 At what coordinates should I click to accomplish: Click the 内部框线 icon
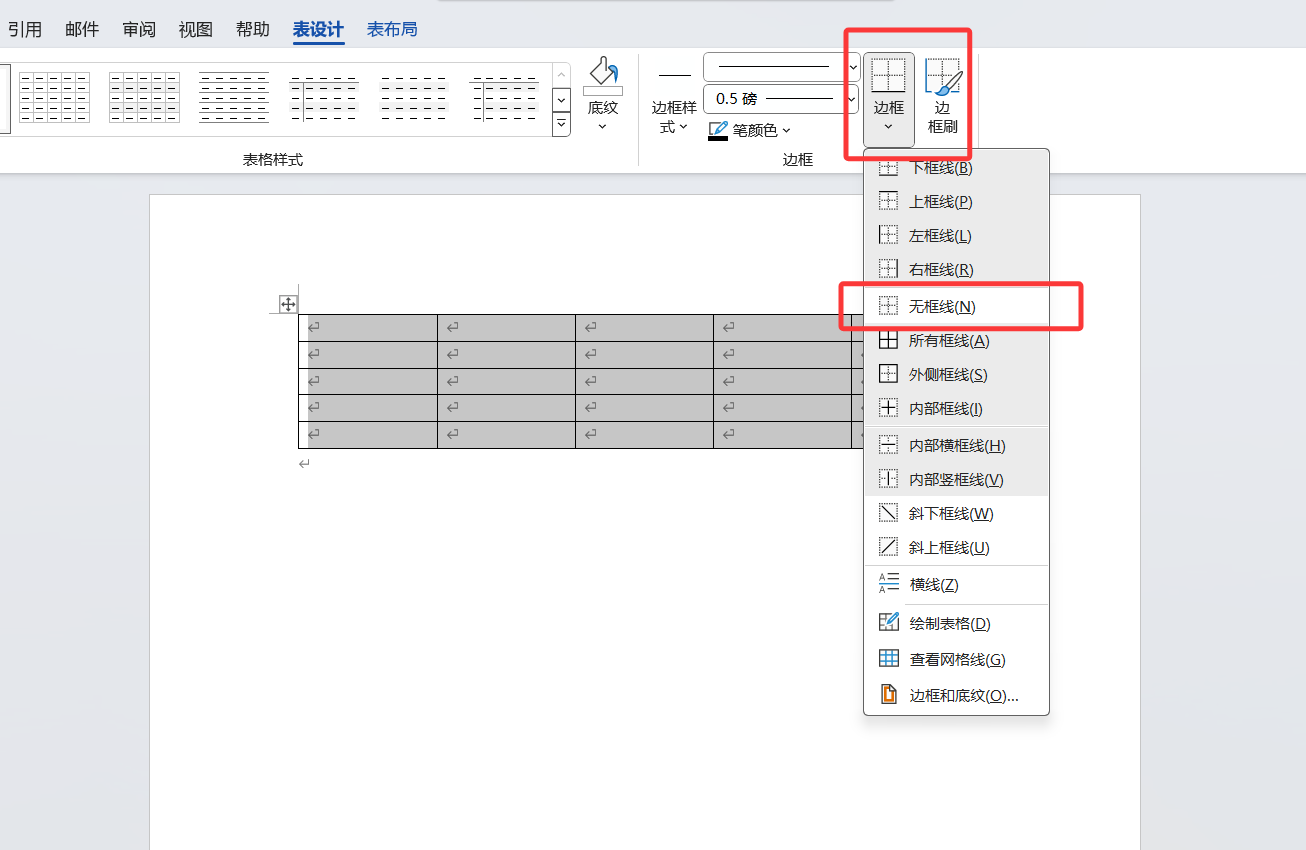click(888, 409)
